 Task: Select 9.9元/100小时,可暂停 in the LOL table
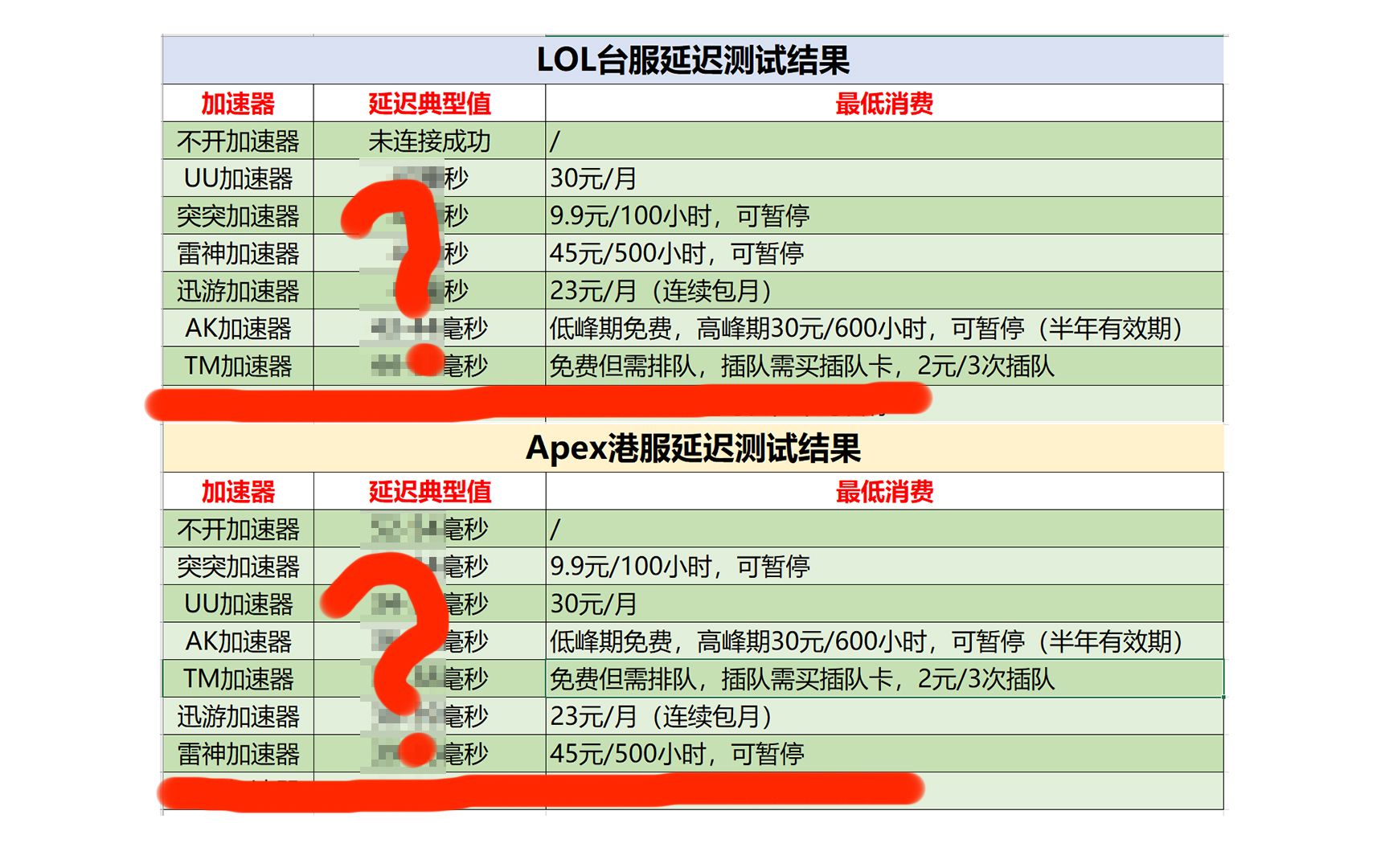884,215
